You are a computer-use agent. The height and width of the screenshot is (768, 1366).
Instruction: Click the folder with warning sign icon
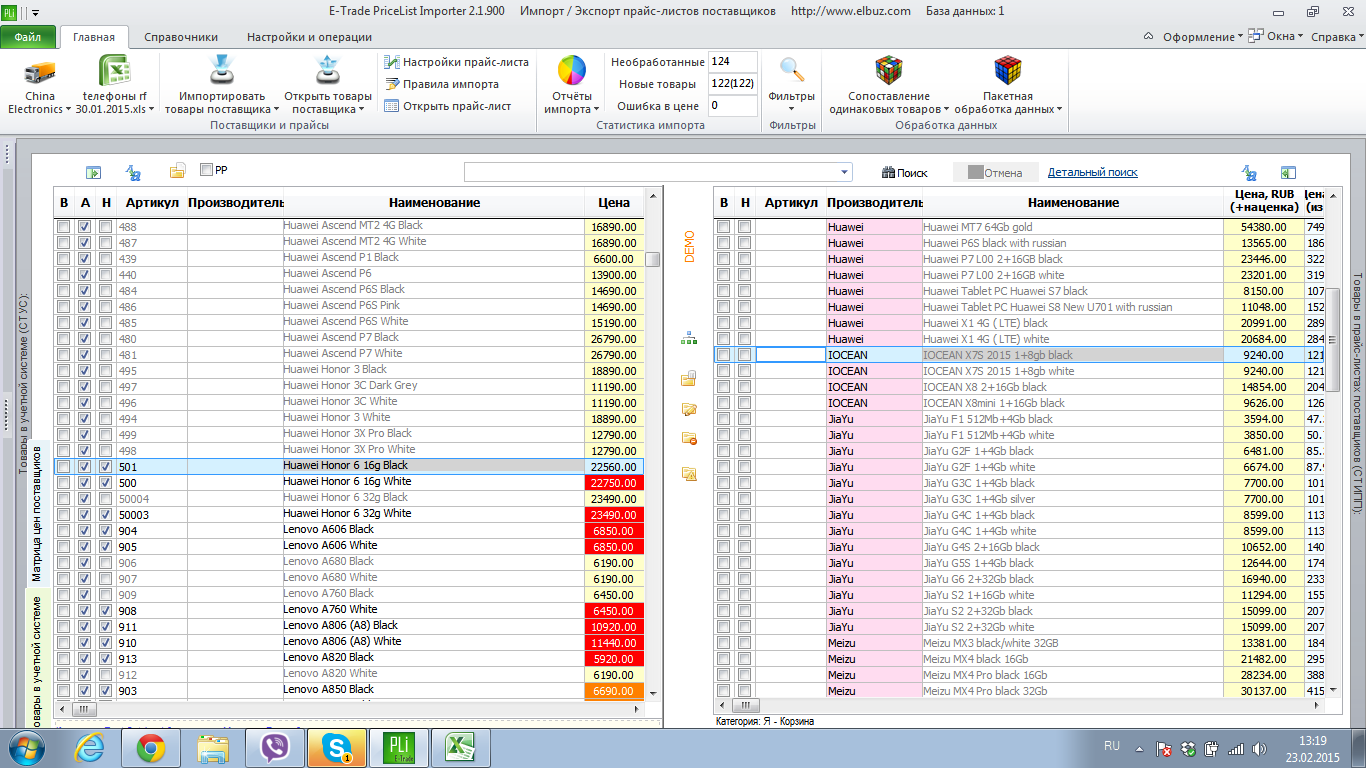click(x=689, y=473)
